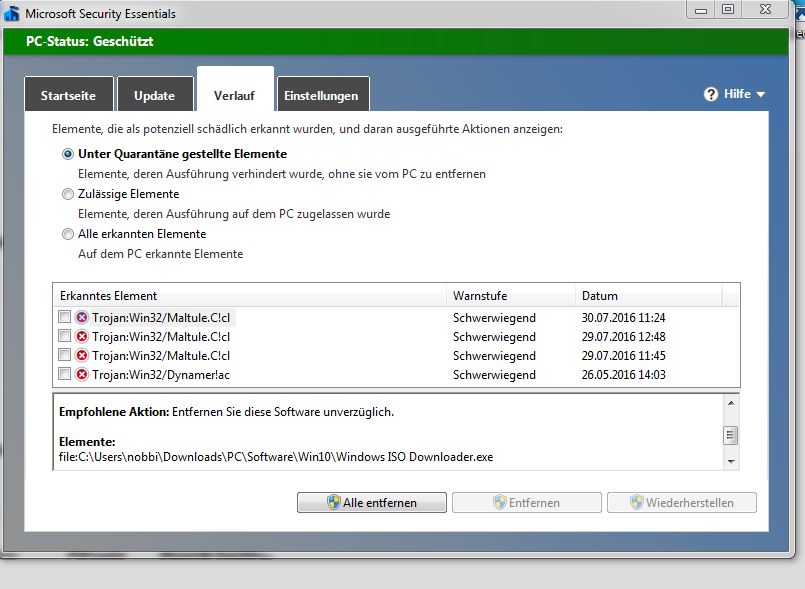Click 'Schwerwiegend' in the Dynamer!ac row
Image resolution: width=805 pixels, height=589 pixels.
point(494,375)
